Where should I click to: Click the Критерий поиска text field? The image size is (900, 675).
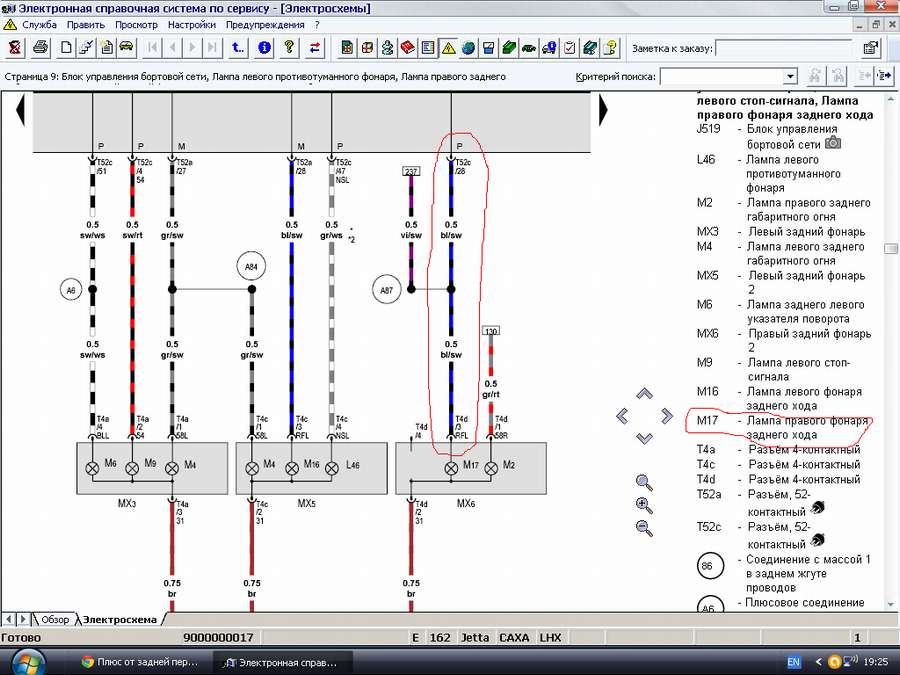(722, 76)
